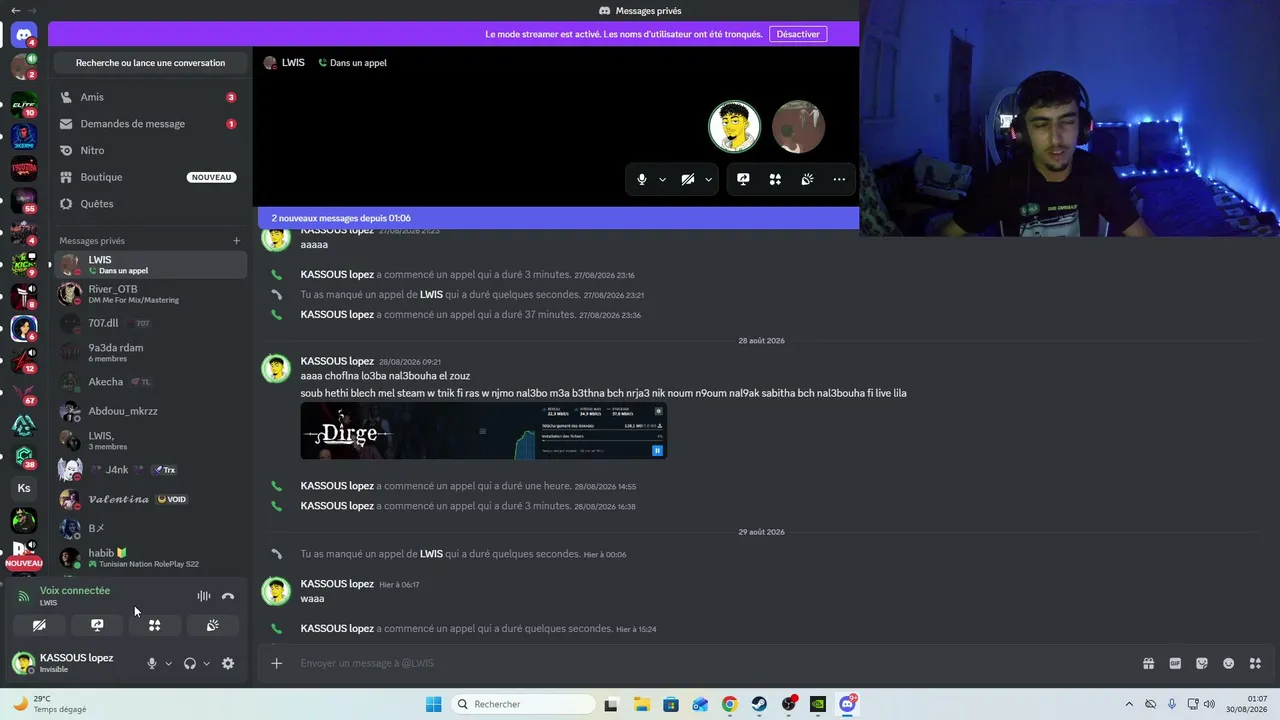Share your screen from the sidebar voice panel
The height and width of the screenshot is (720, 1280).
97,625
